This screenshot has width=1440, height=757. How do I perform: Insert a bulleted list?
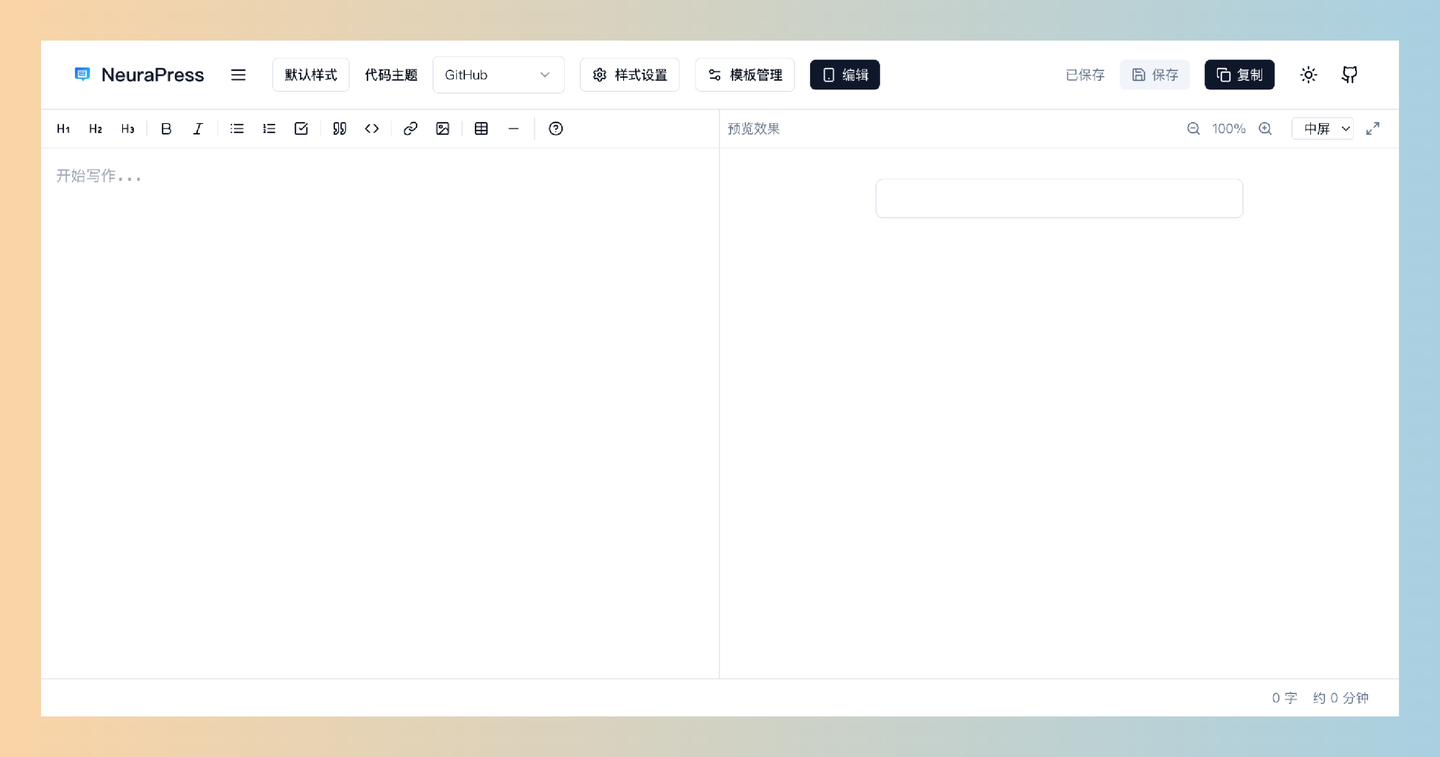(237, 129)
